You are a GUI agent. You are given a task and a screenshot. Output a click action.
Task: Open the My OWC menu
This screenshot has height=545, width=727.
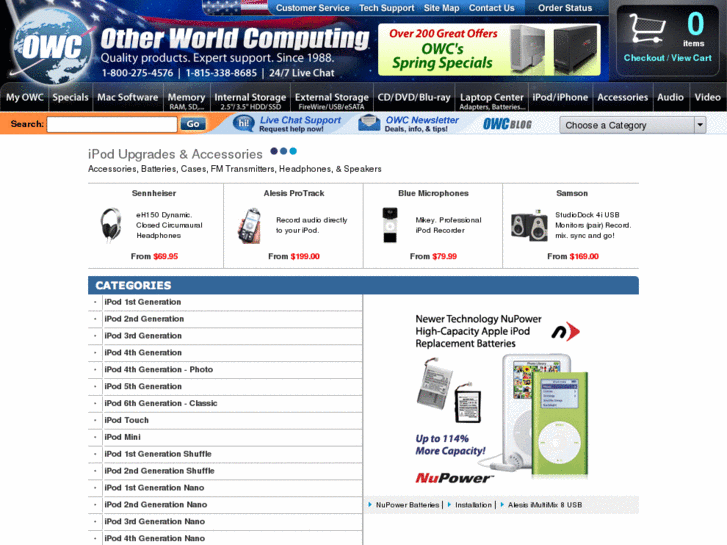25,97
